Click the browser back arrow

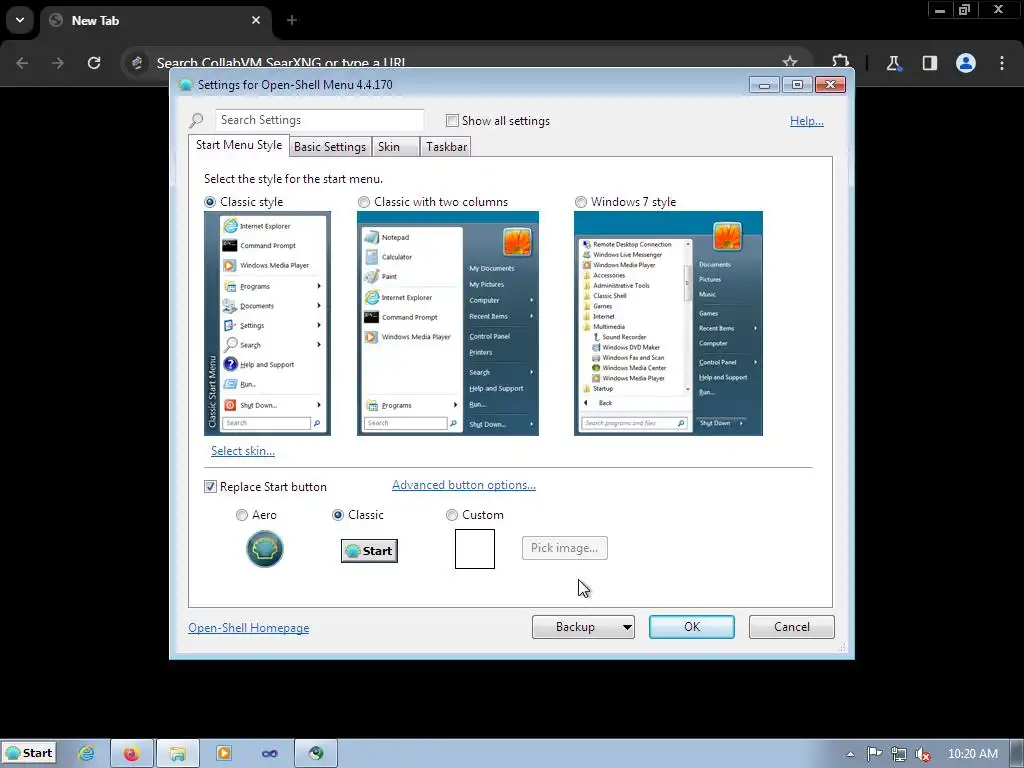point(22,63)
